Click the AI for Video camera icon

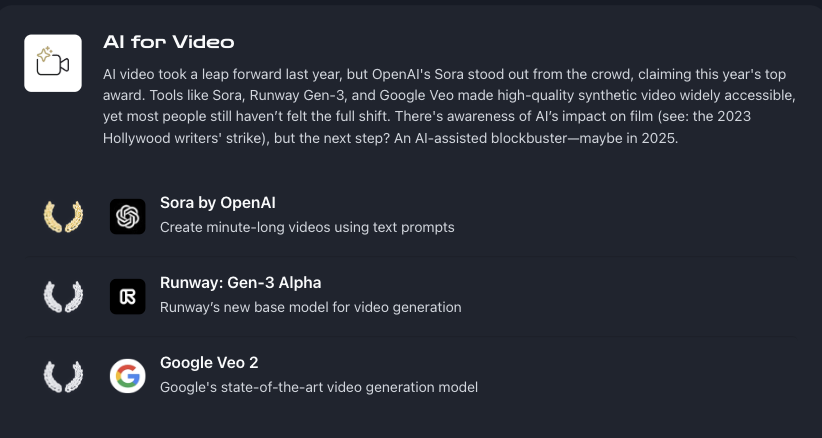53,63
